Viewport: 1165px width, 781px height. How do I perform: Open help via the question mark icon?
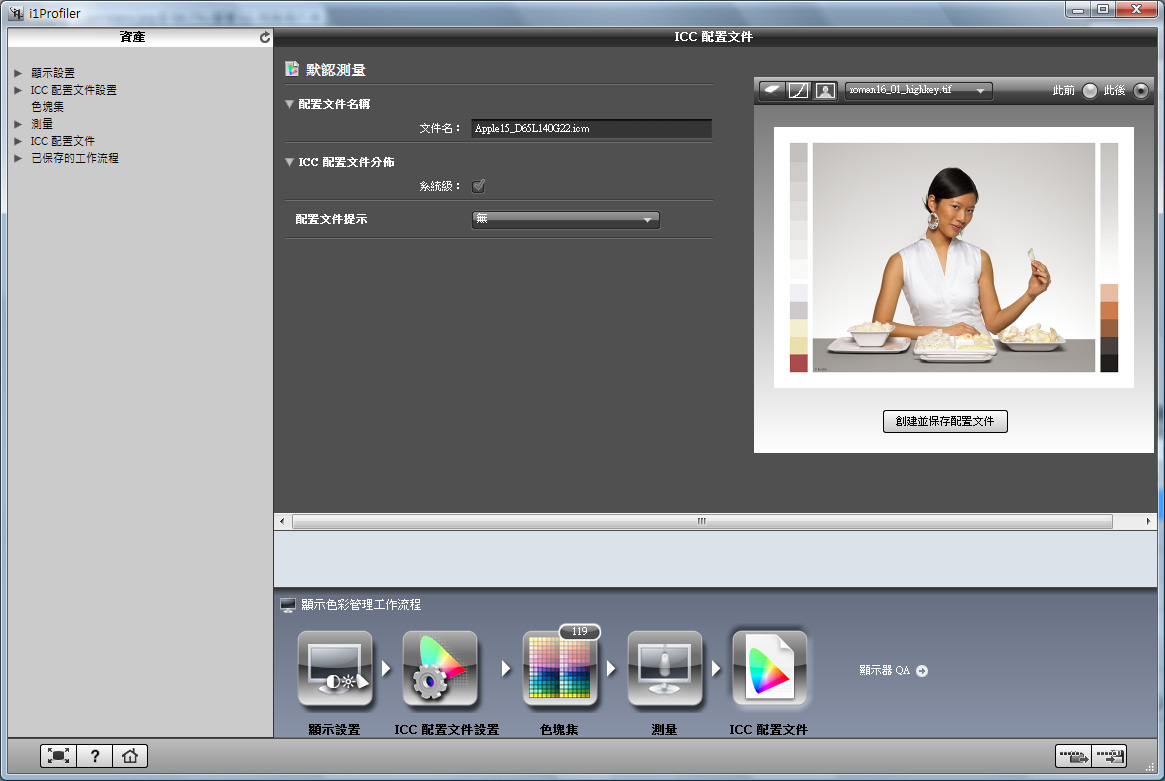tap(94, 756)
